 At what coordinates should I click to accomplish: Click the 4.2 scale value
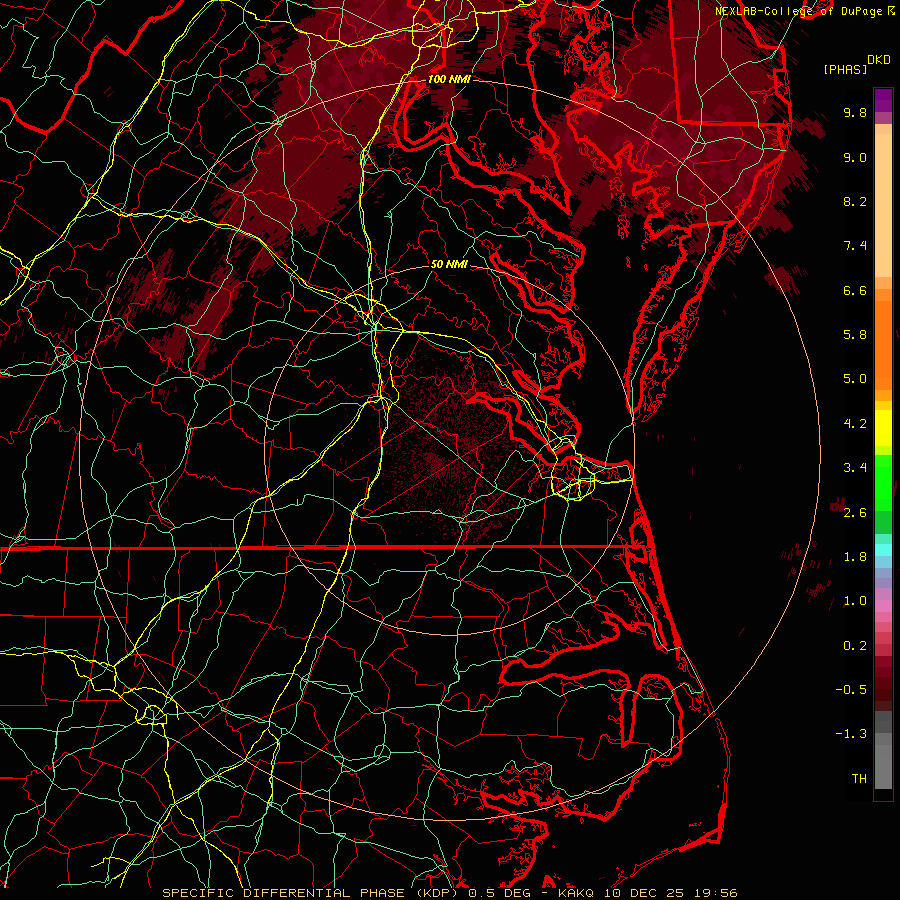pos(855,424)
